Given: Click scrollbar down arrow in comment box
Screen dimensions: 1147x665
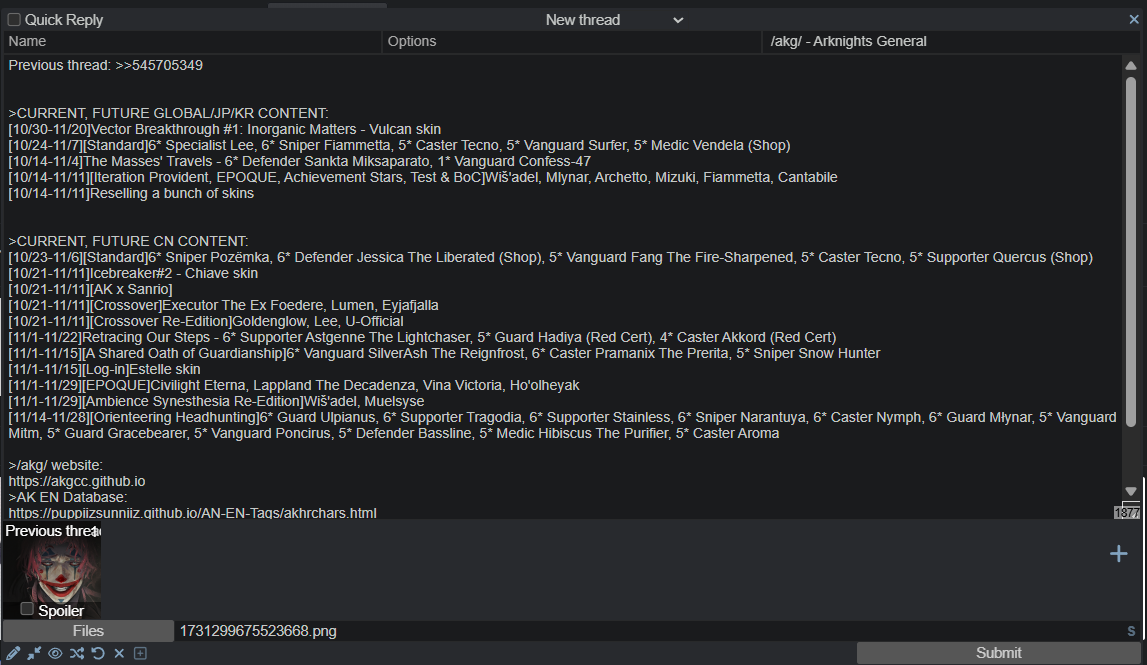Looking at the screenshot, I should click(1131, 492).
